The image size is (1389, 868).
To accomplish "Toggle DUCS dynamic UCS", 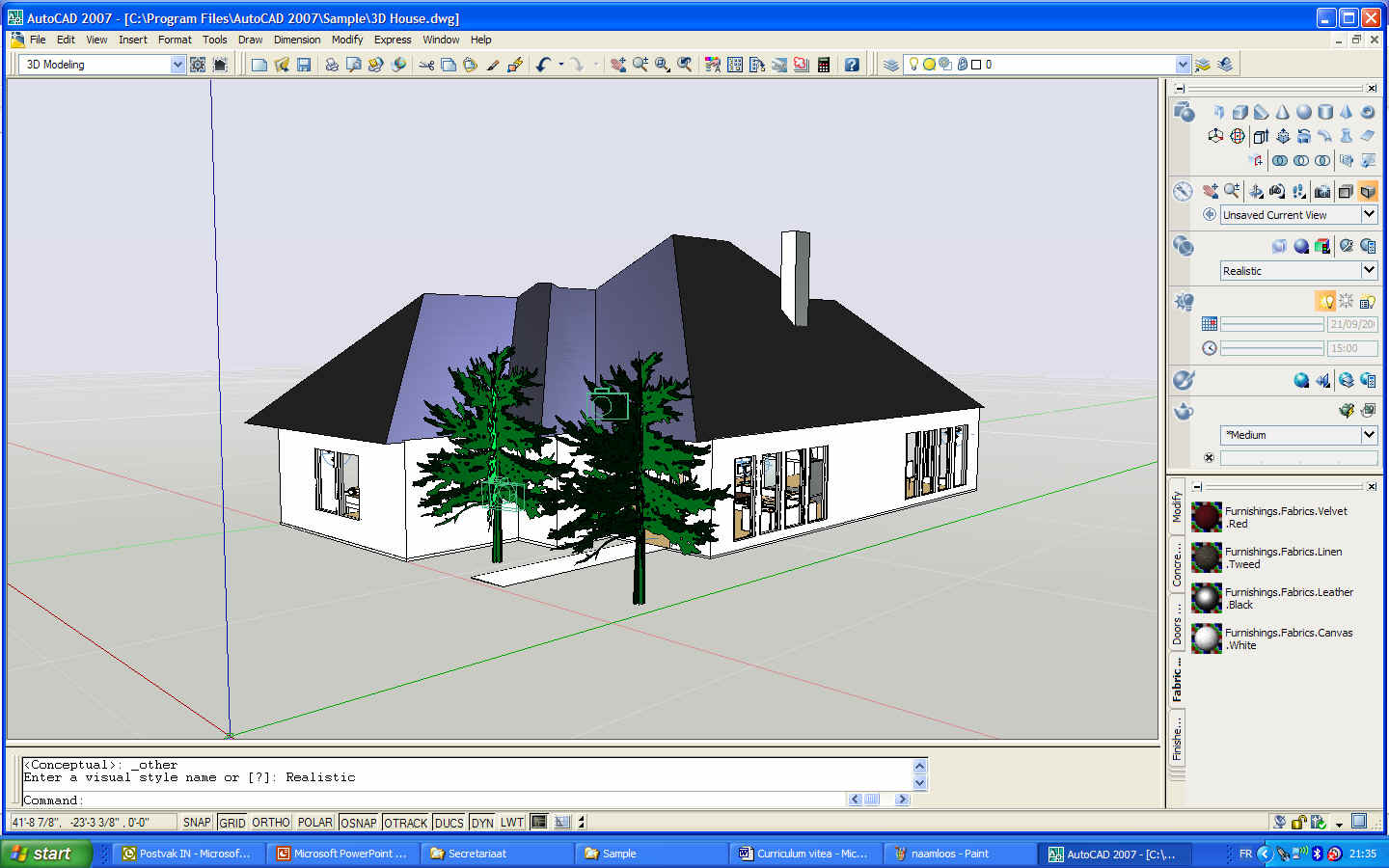I will 449,823.
